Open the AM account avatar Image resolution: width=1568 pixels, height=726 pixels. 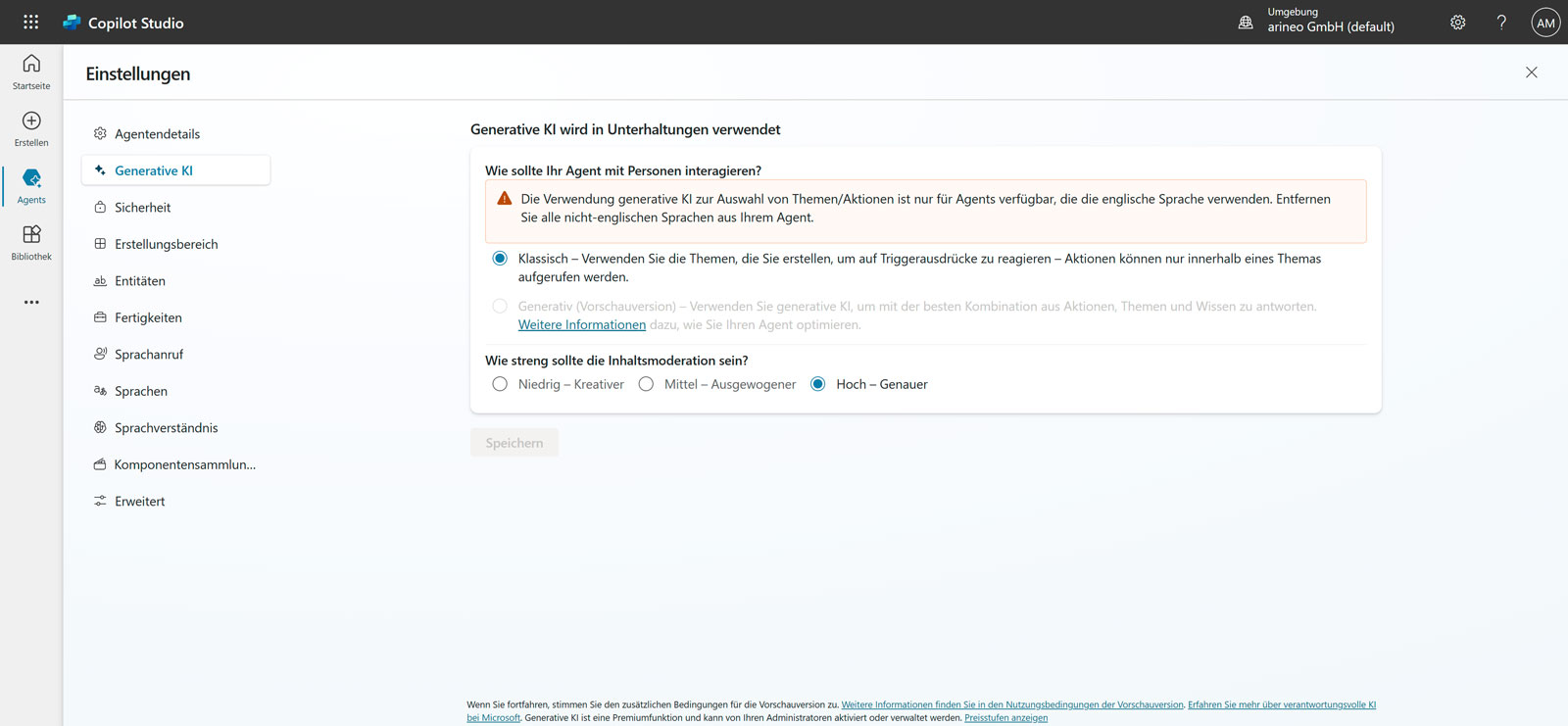click(x=1545, y=23)
